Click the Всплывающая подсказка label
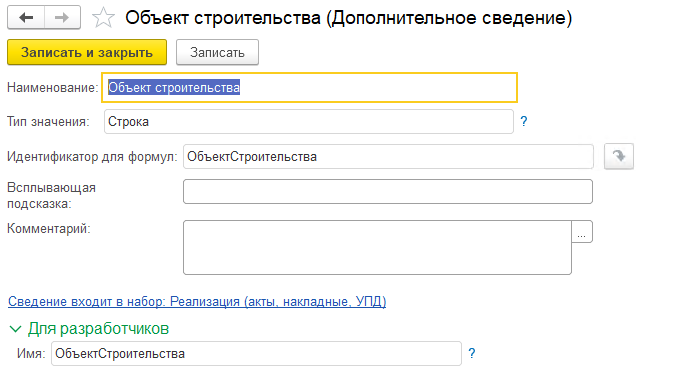 click(51, 196)
